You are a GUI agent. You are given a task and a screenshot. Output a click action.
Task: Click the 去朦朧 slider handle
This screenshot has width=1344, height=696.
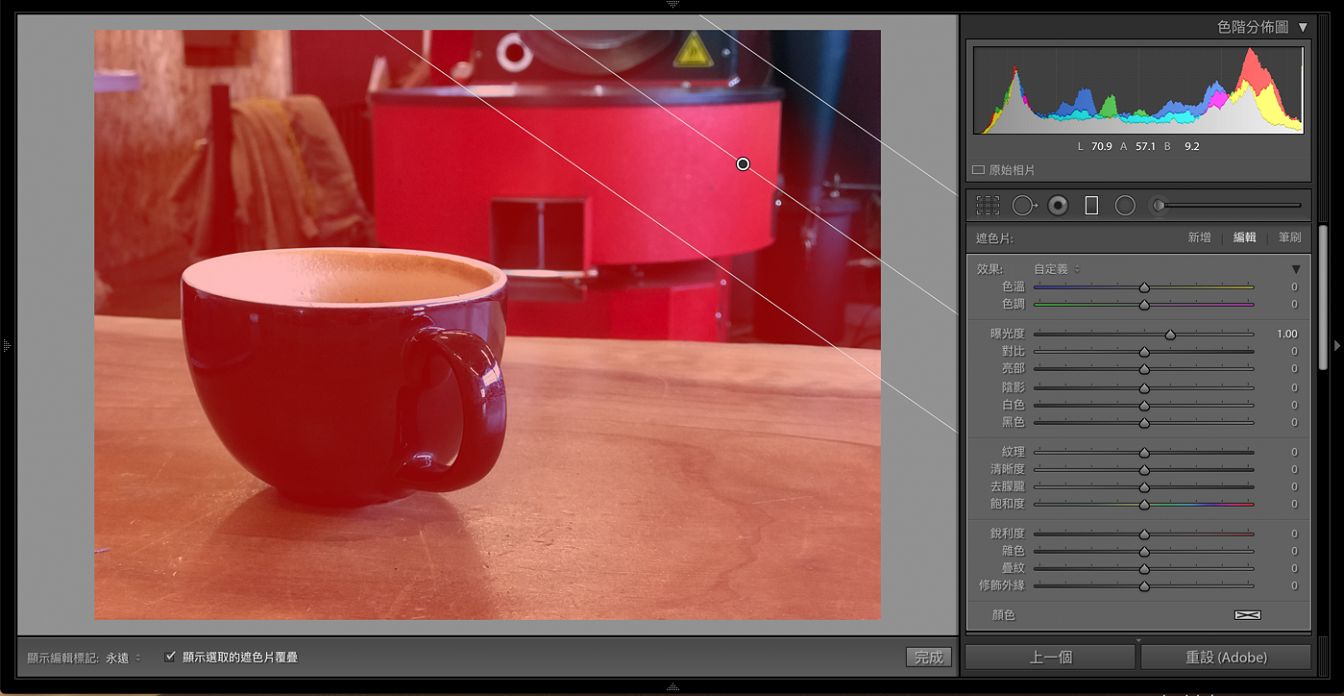click(x=1144, y=487)
